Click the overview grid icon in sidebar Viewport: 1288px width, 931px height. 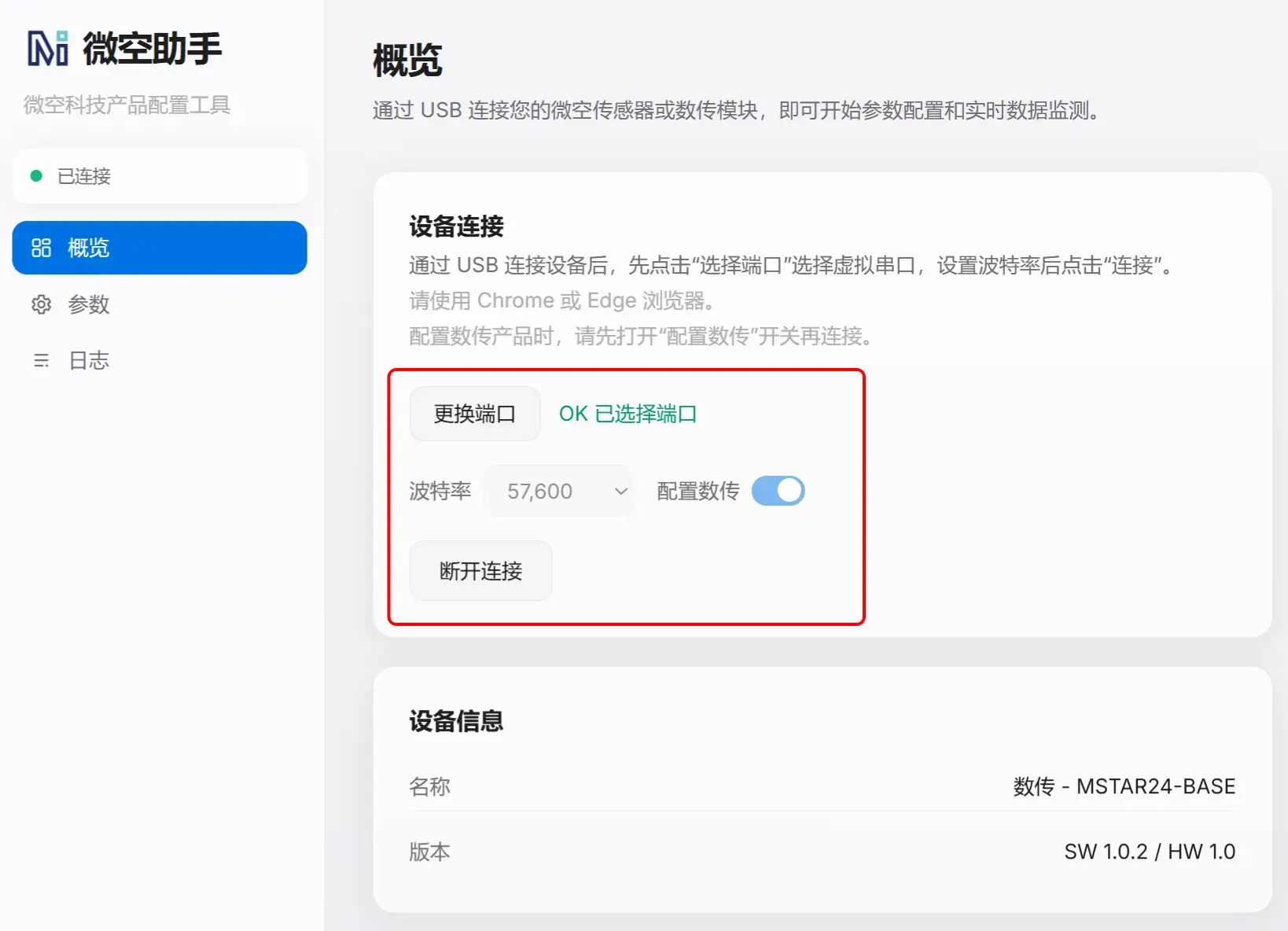coord(41,248)
